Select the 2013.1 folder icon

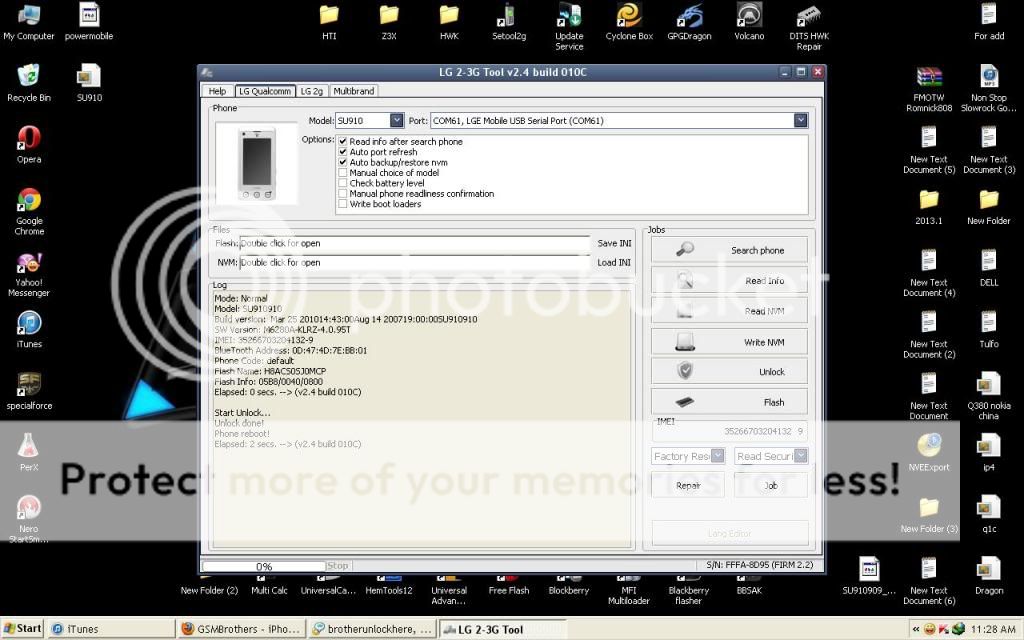(x=929, y=206)
